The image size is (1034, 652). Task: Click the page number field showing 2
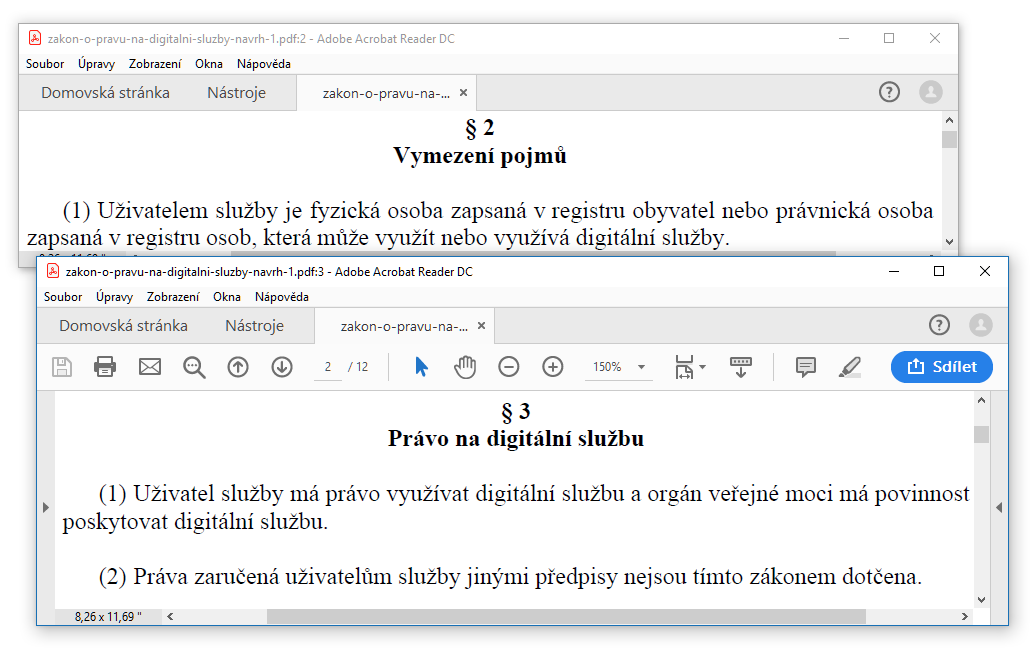[328, 367]
